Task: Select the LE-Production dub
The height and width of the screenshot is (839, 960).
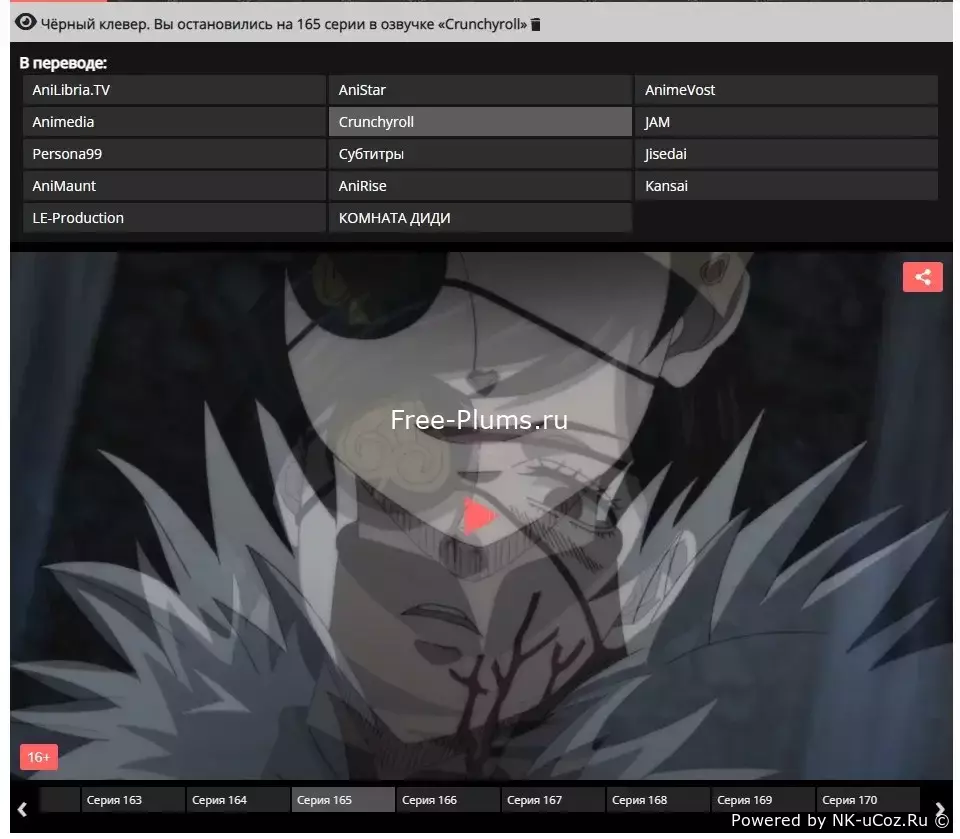Action: pos(174,217)
